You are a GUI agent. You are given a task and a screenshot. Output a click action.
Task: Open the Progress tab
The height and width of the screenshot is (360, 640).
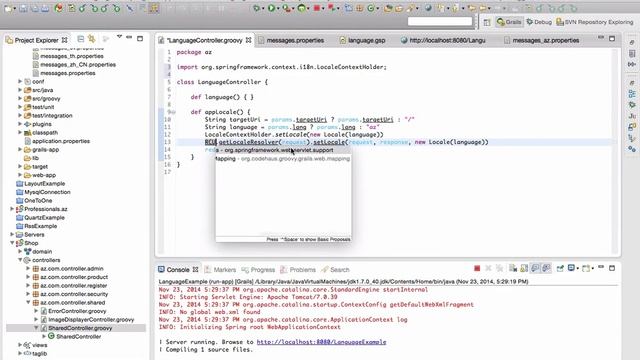click(258, 270)
